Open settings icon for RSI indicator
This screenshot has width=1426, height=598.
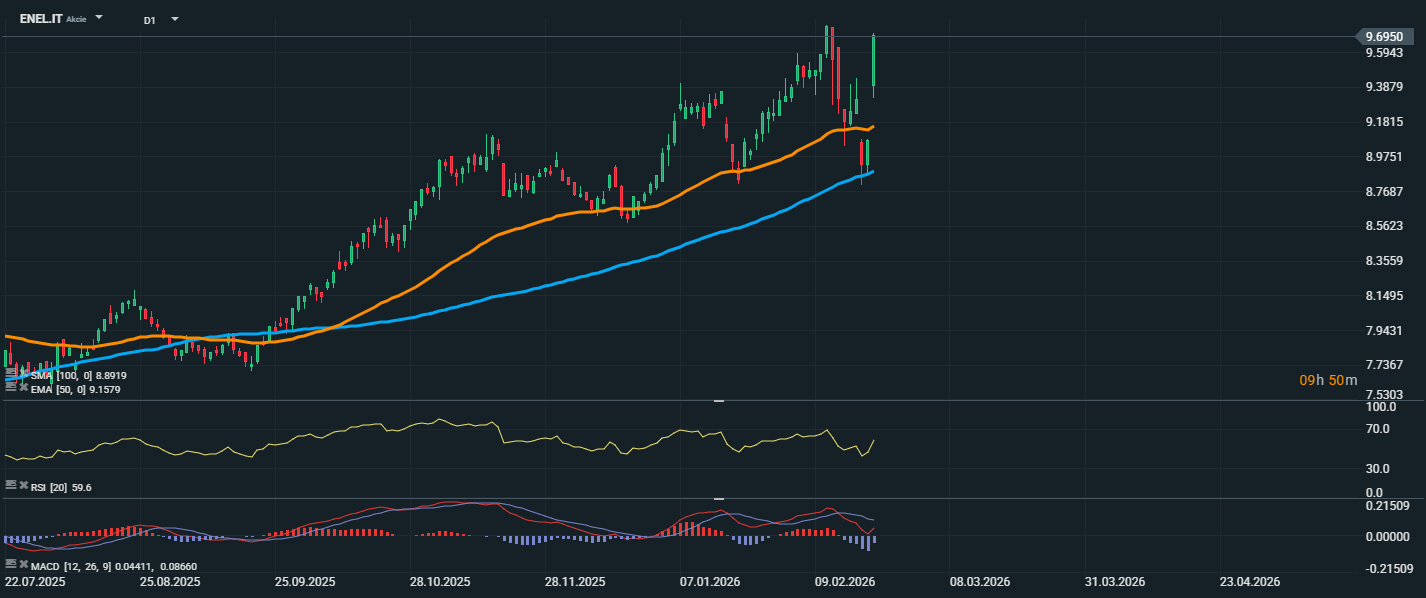[10, 485]
